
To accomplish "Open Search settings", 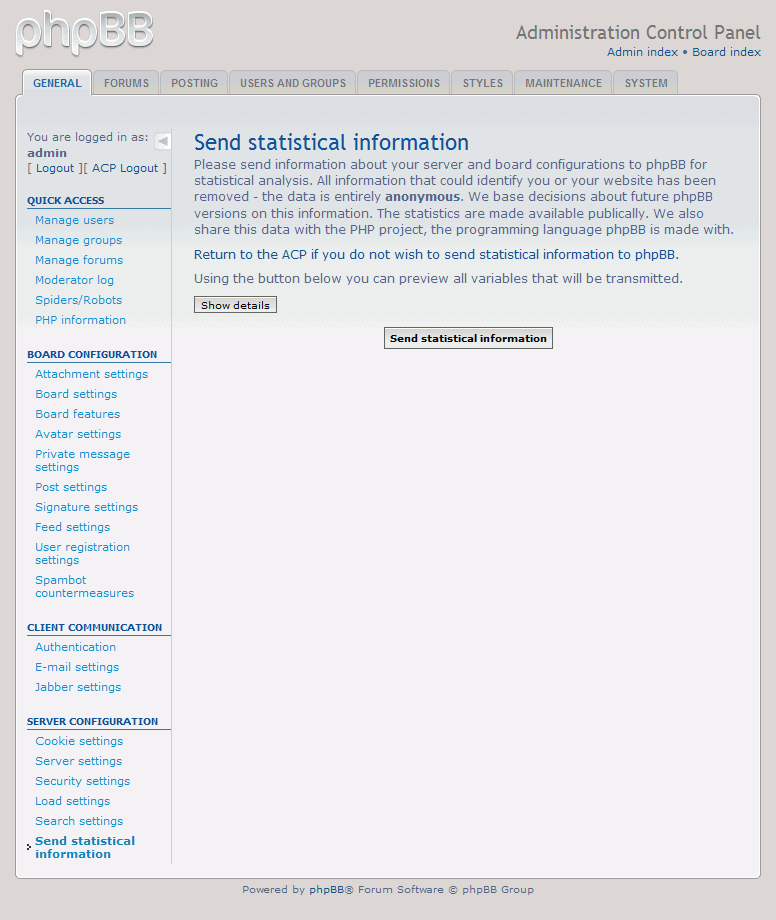I will [79, 821].
